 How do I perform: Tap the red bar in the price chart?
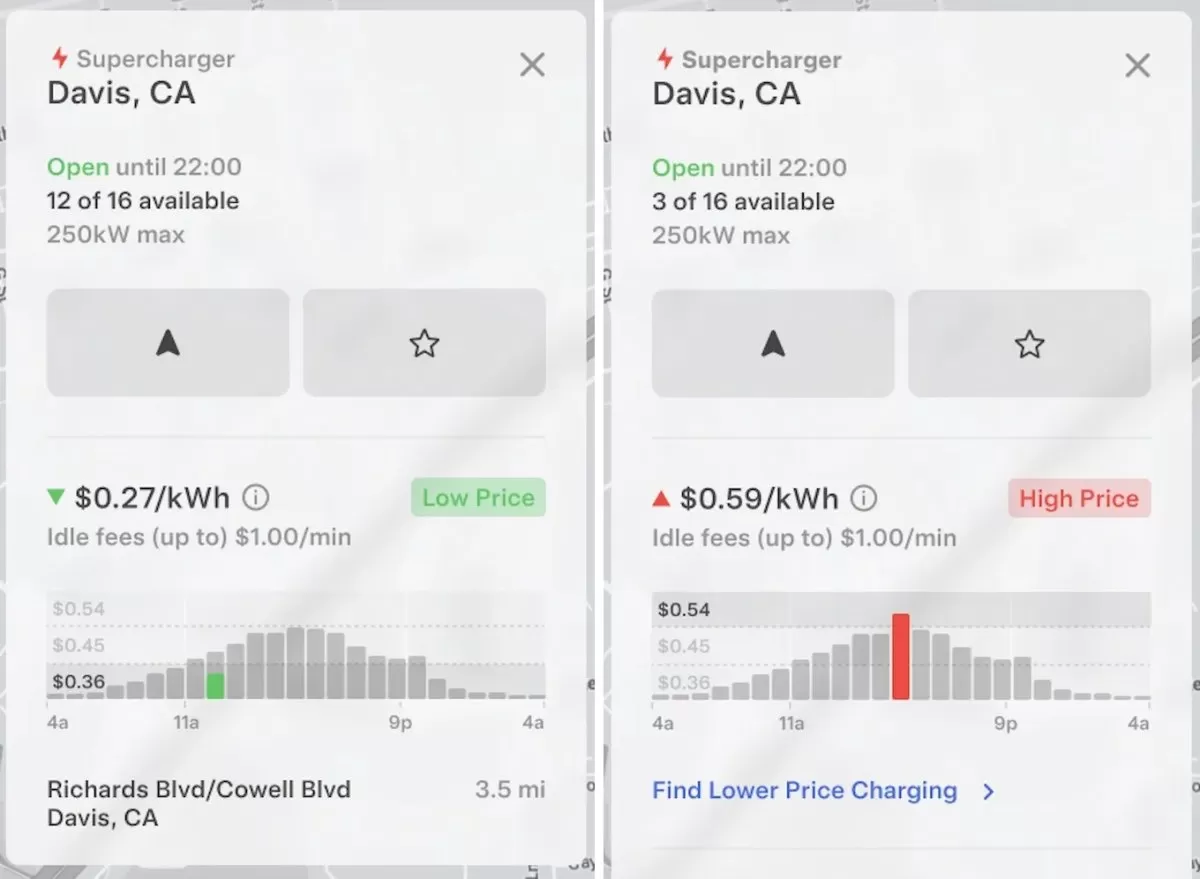[900, 656]
